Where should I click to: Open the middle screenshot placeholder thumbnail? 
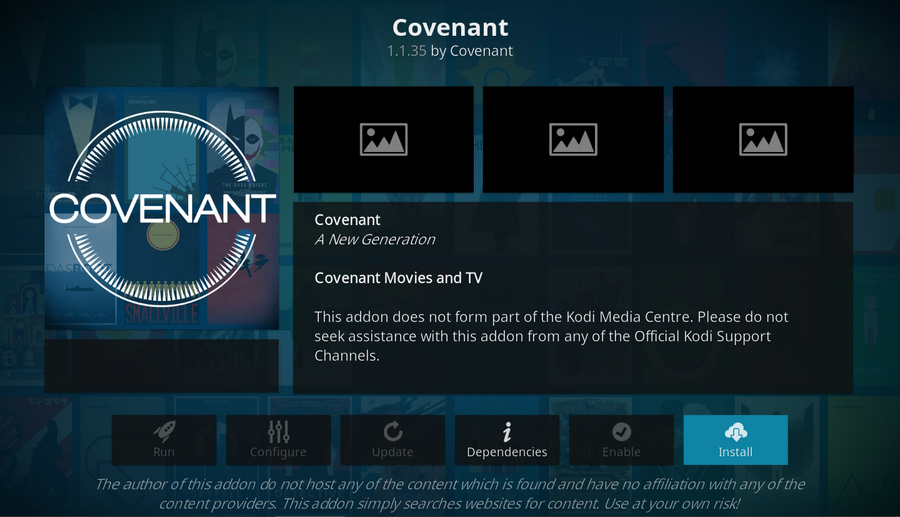click(573, 139)
